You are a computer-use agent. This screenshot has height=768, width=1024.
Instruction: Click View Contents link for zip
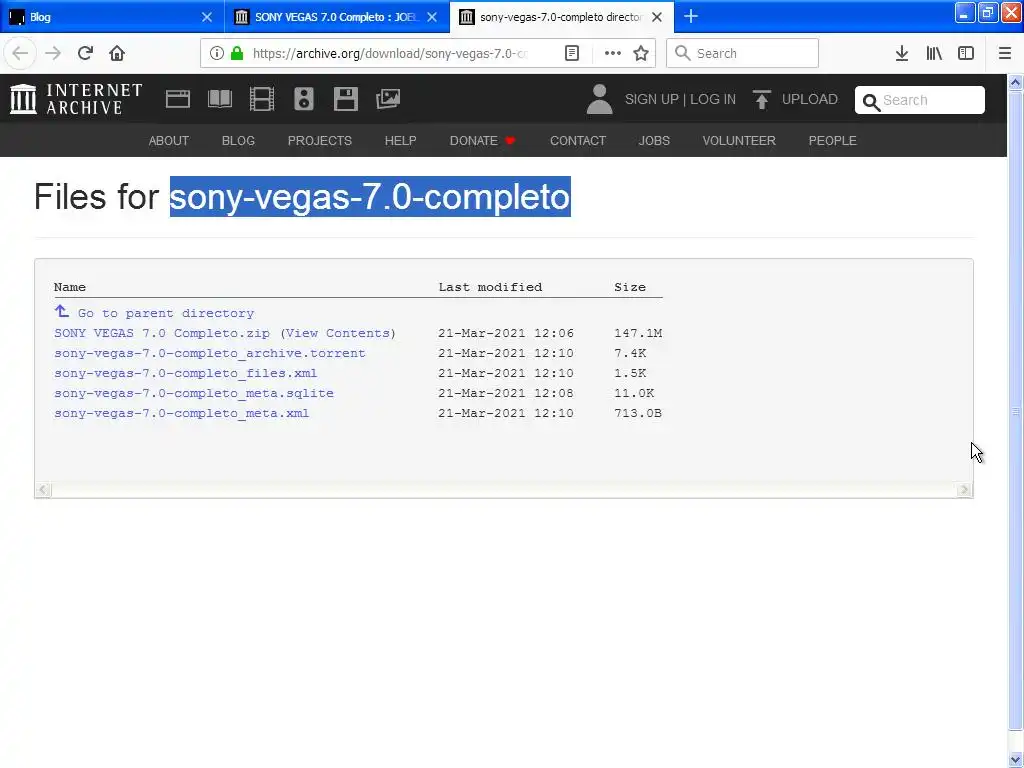[338, 333]
